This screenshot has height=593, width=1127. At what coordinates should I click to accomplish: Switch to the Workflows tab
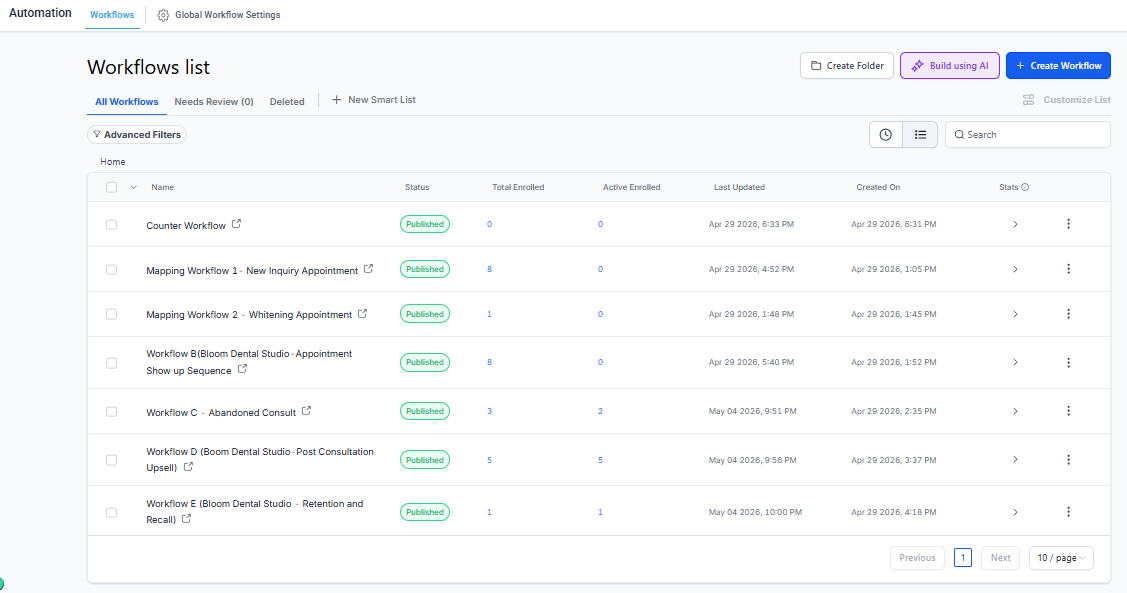coord(112,14)
